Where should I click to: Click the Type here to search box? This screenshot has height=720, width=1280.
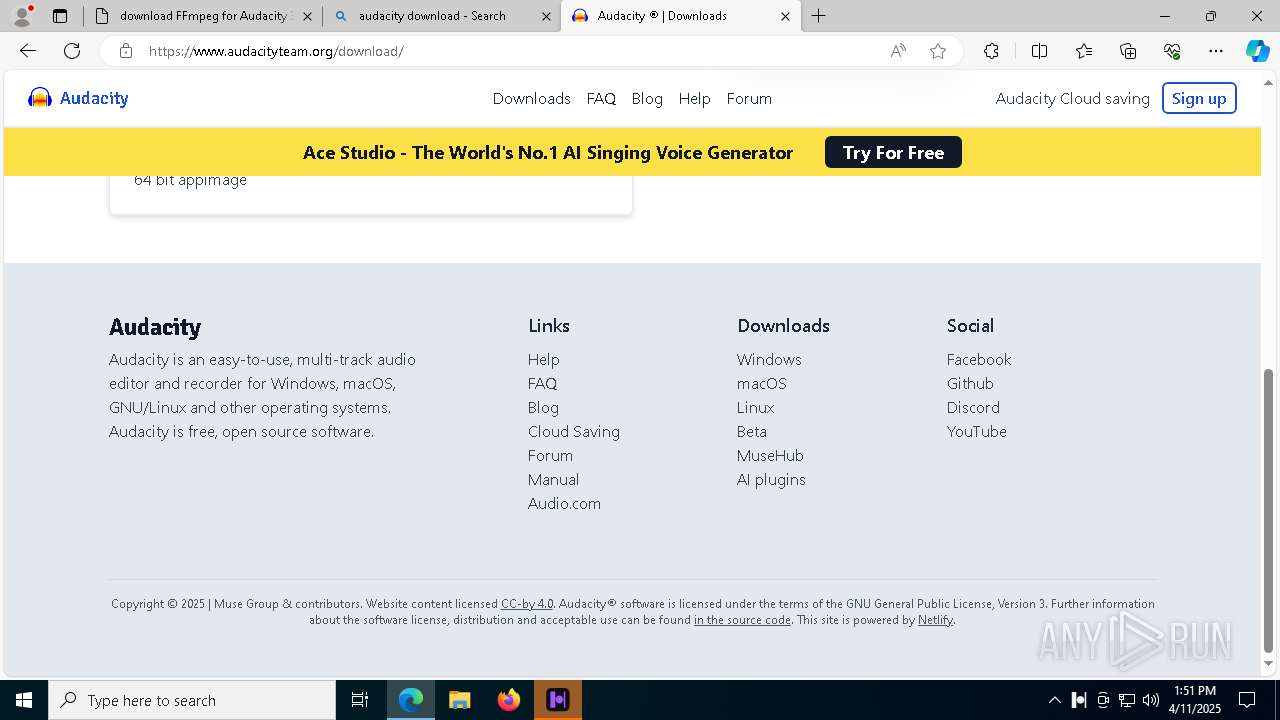click(x=192, y=700)
